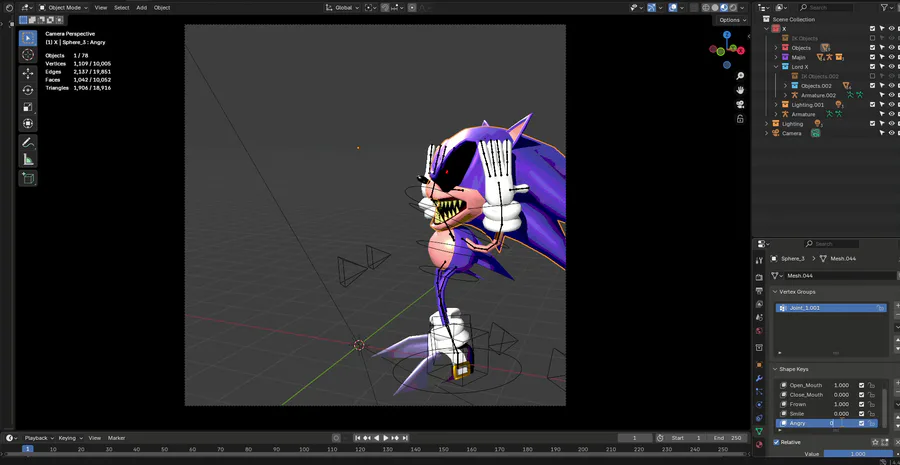This screenshot has width=900, height=465.
Task: Play the animation forward
Action: pos(386,438)
